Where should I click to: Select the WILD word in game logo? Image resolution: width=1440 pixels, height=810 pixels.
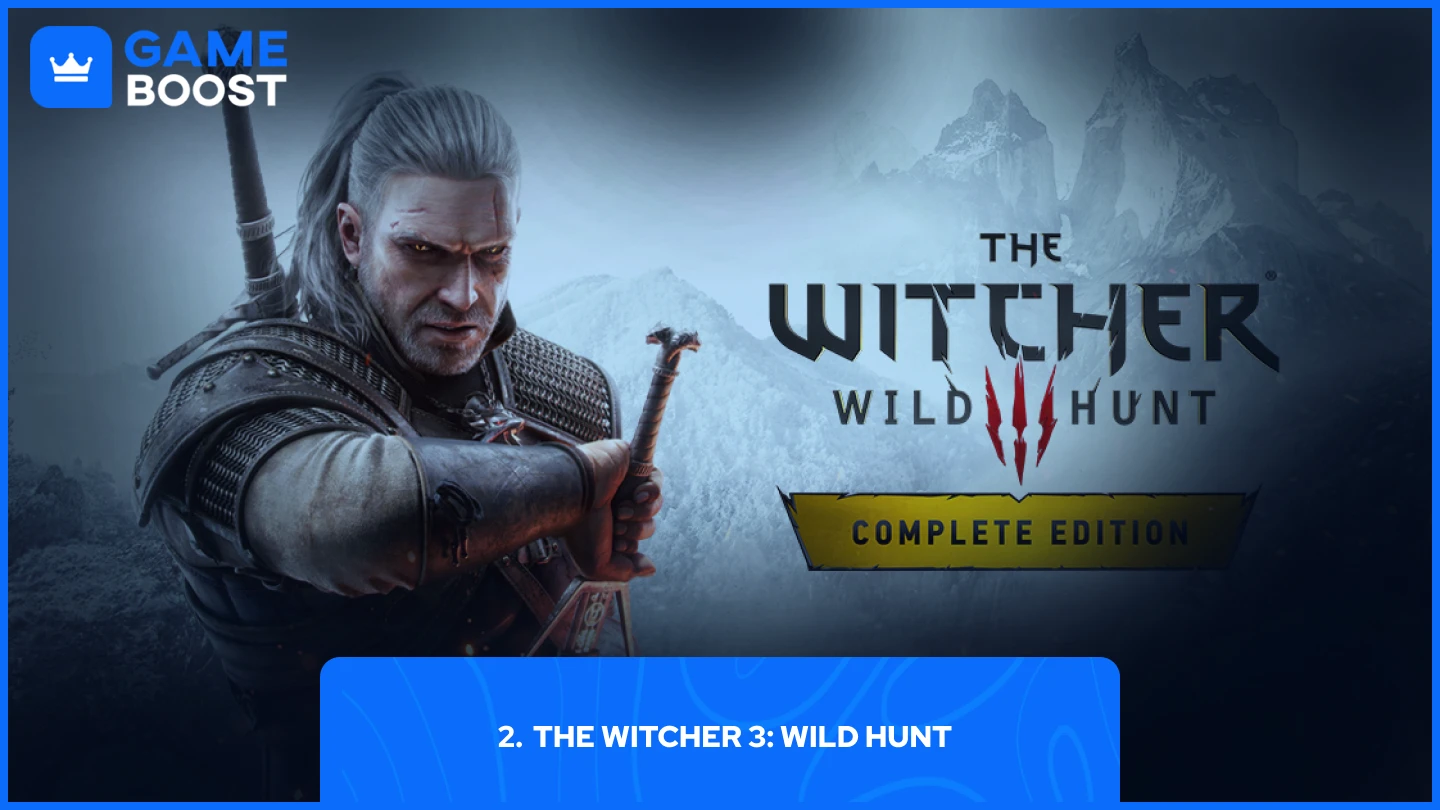point(902,408)
